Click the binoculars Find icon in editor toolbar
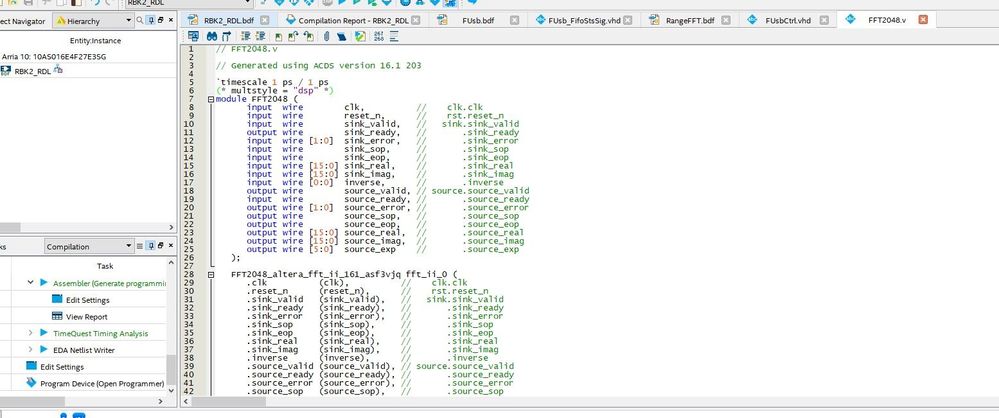The width and height of the screenshot is (999, 418). coord(211,37)
